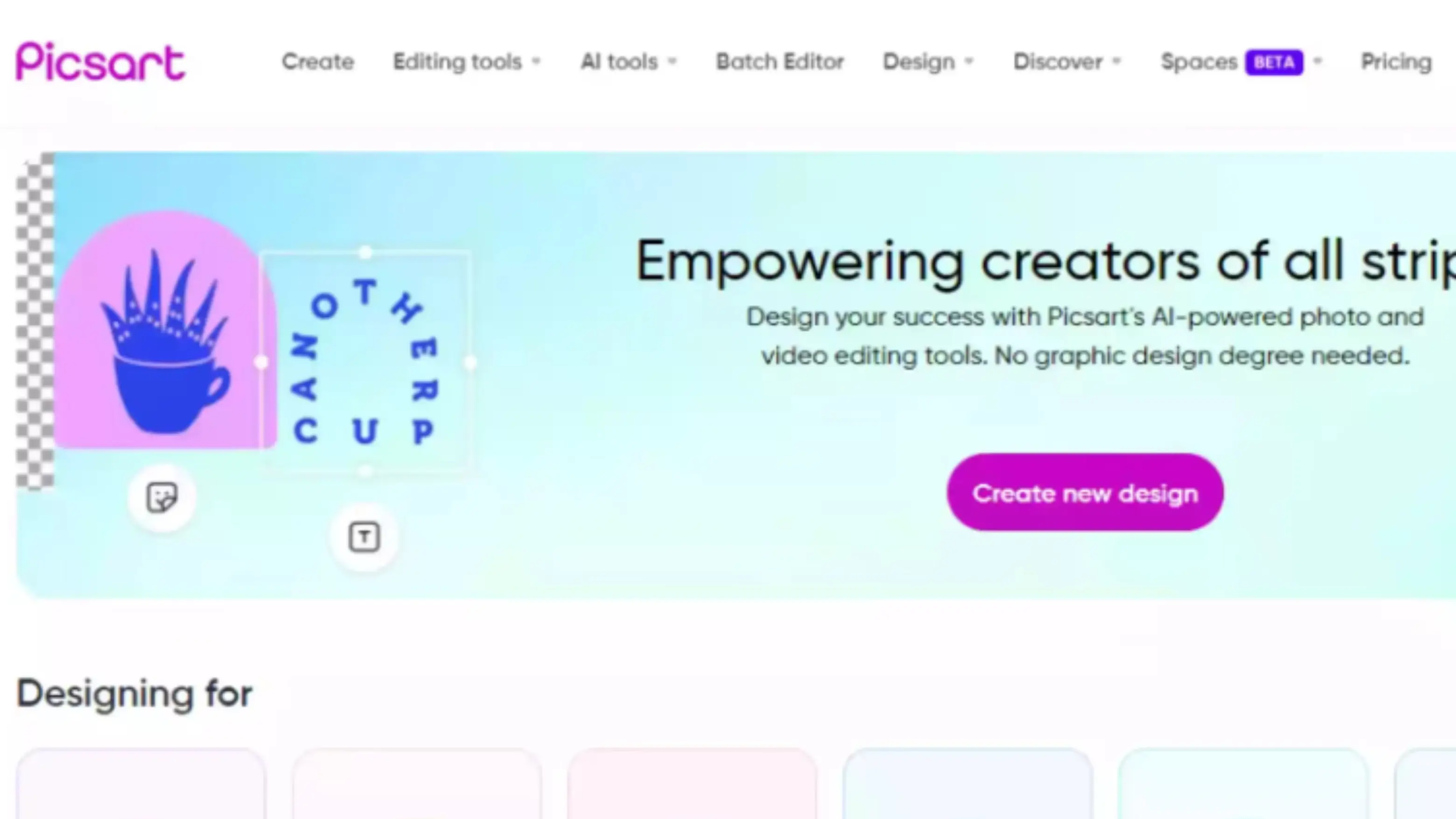Open the Spaces dropdown arrow

[x=1317, y=62]
